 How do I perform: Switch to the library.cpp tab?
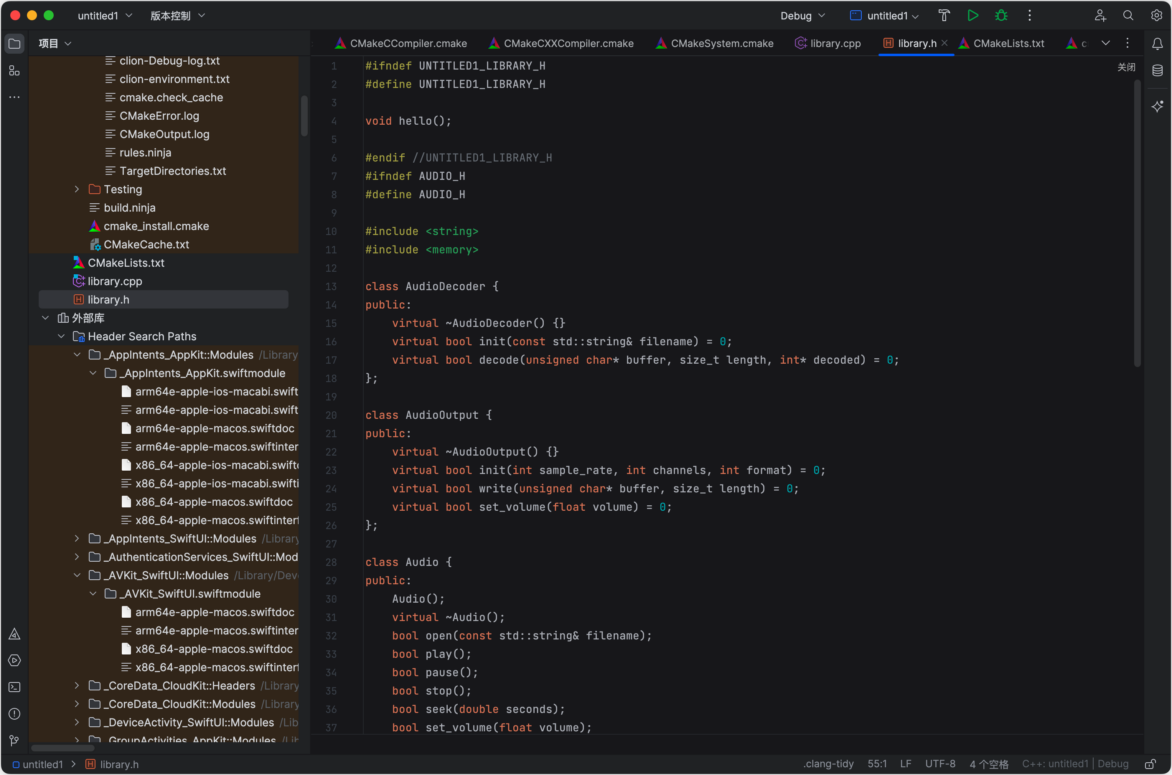tap(827, 43)
